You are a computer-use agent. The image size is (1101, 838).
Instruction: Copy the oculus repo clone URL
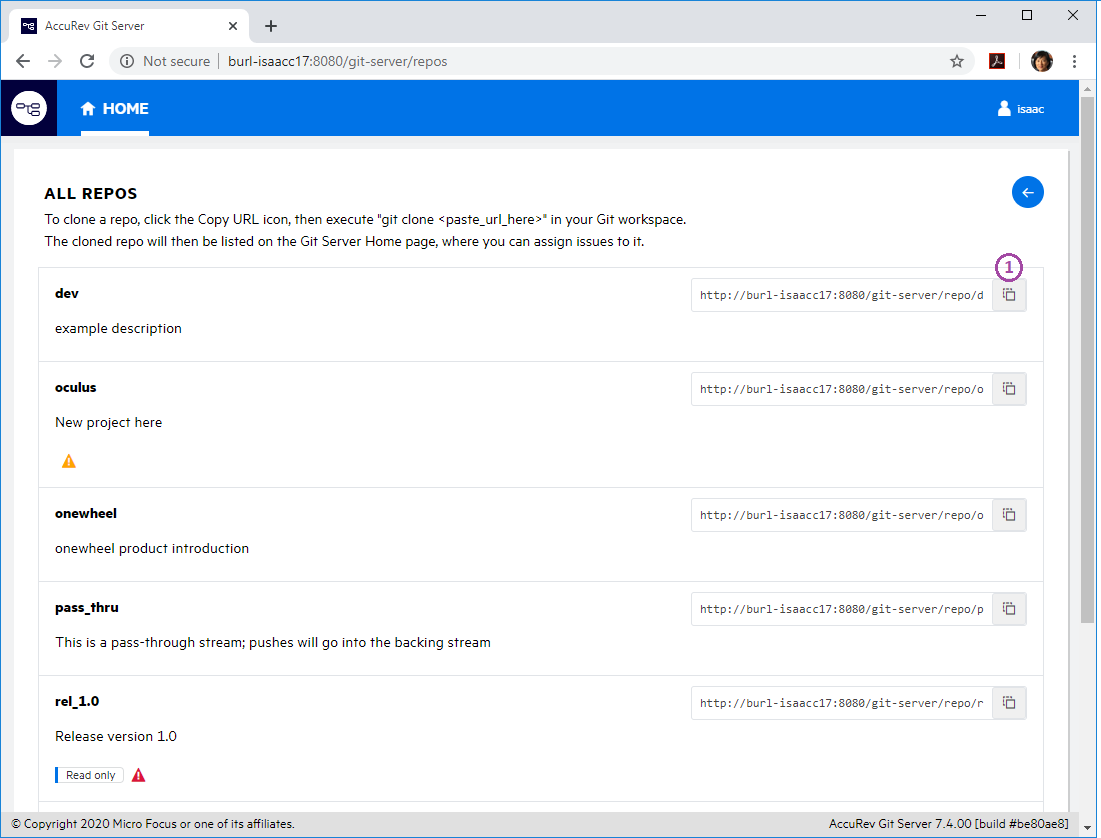(x=1009, y=389)
